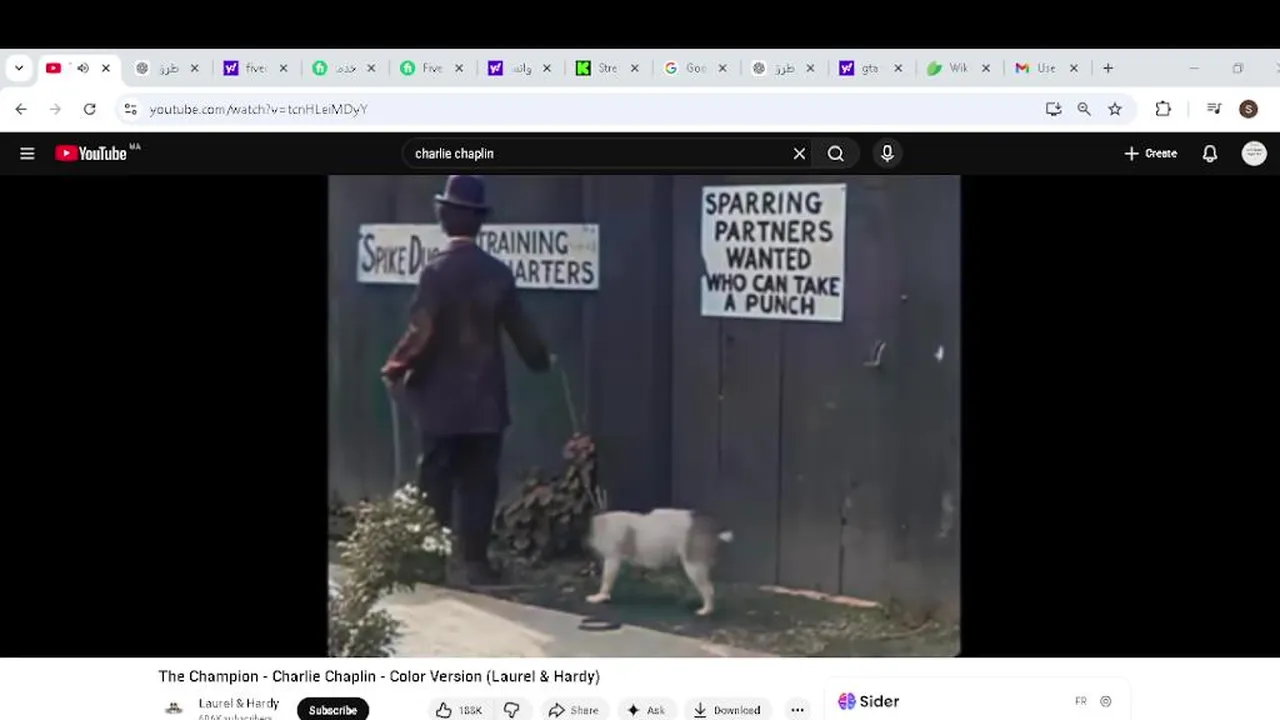View site information icon in address bar

(x=130, y=109)
